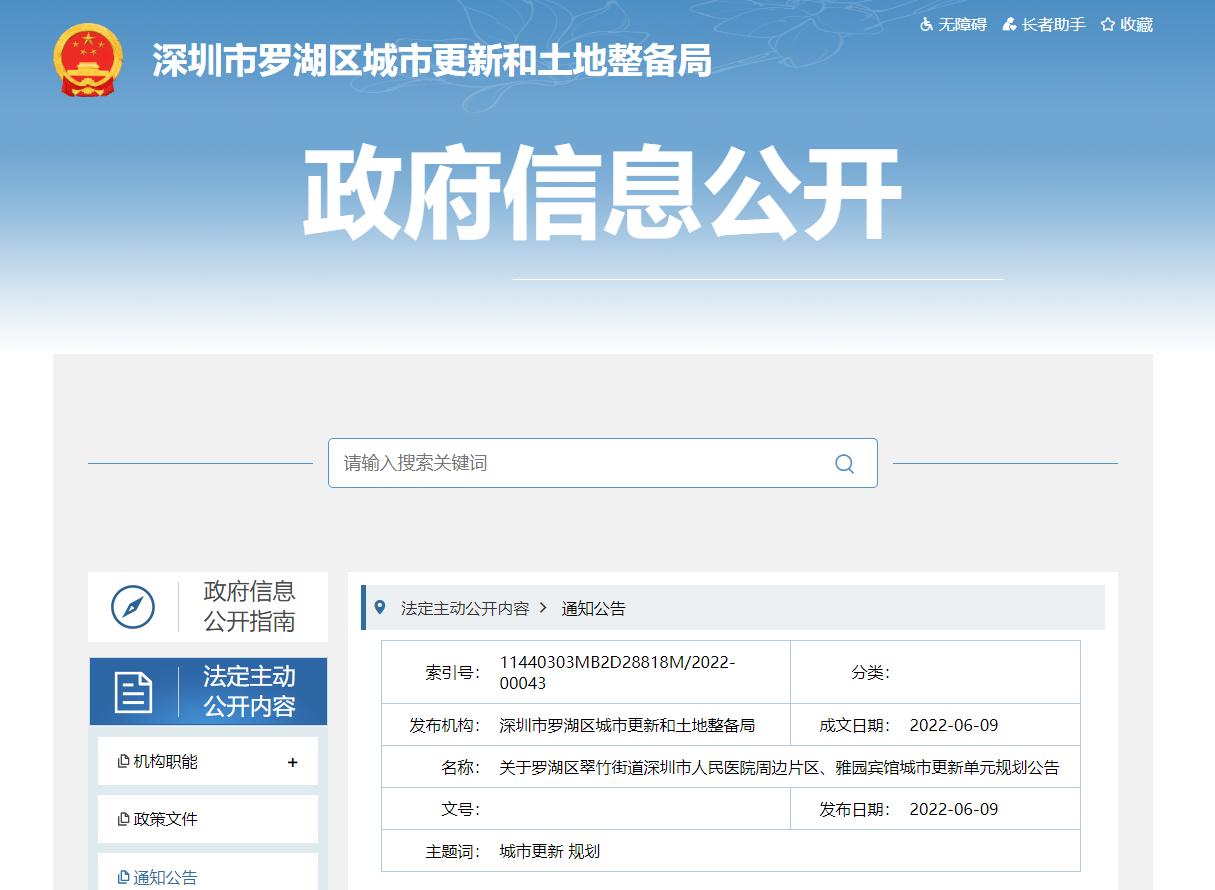Click the national emblem logo
The width and height of the screenshot is (1215, 890).
(x=88, y=60)
